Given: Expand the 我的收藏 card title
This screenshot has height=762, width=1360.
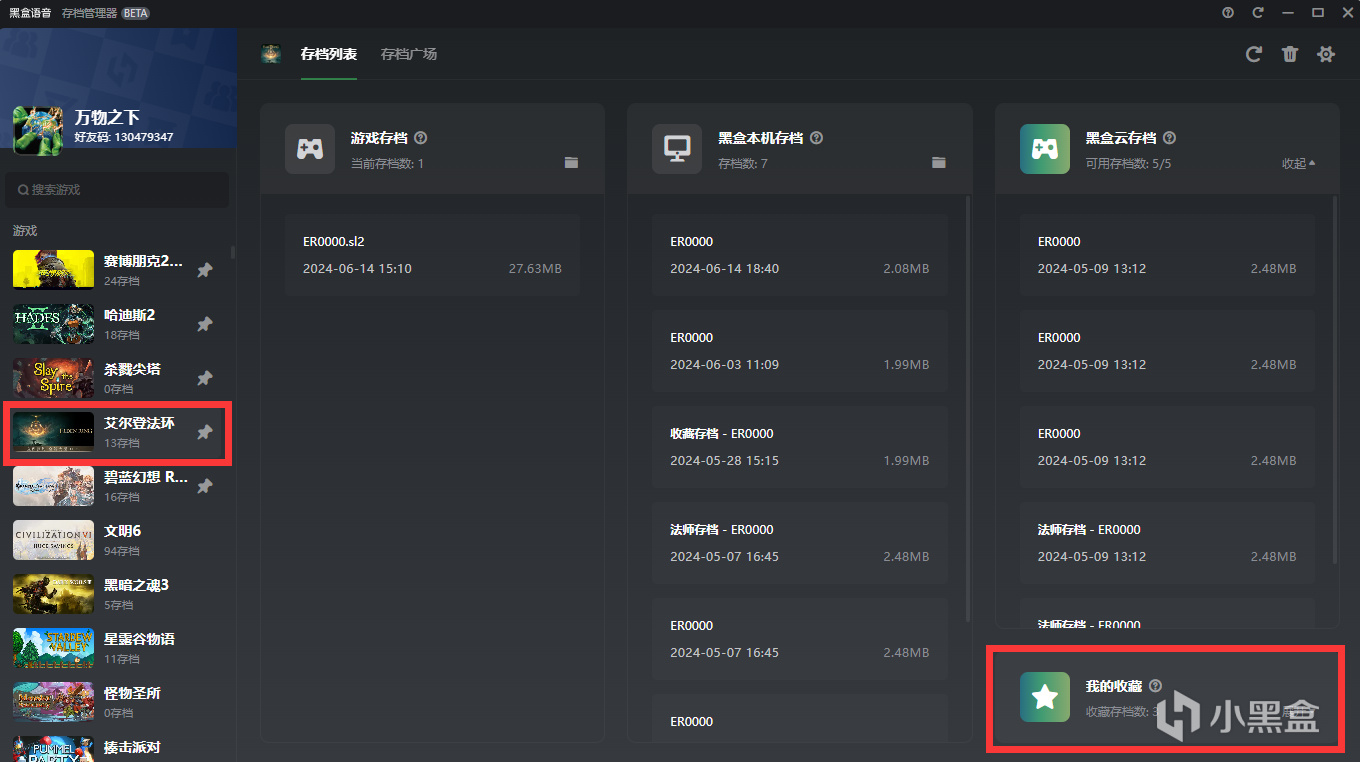Looking at the screenshot, I should click(1114, 686).
